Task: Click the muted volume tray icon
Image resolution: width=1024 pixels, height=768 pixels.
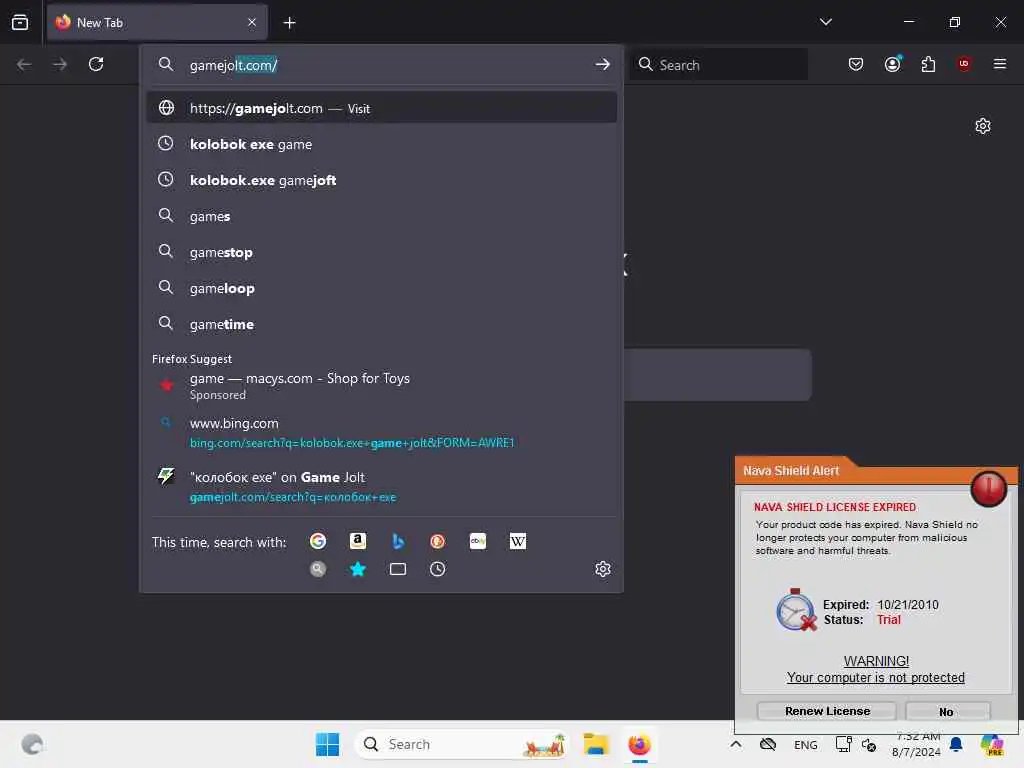Action: pos(869,744)
